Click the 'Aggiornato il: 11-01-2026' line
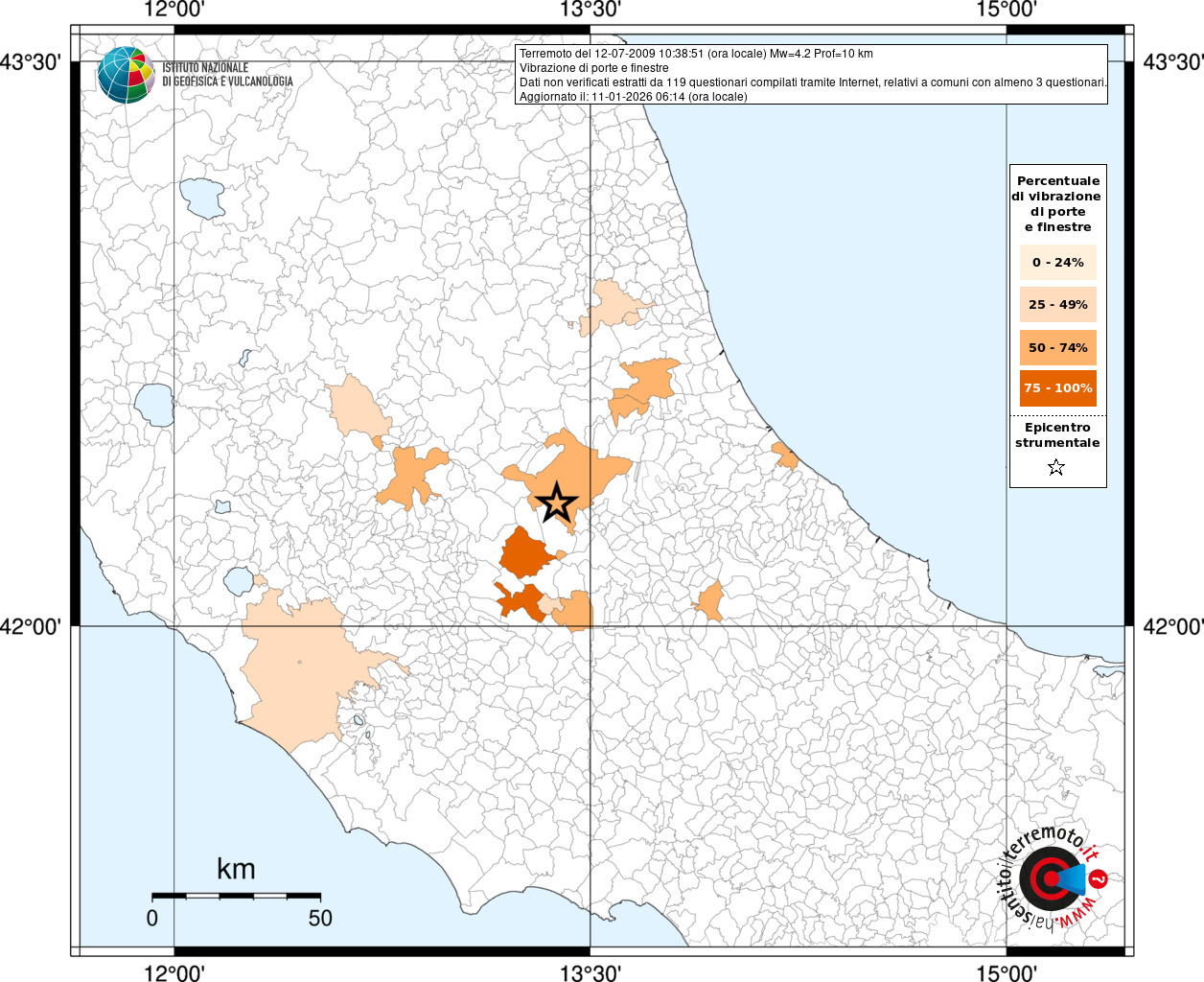The image size is (1204, 982). [x=633, y=97]
